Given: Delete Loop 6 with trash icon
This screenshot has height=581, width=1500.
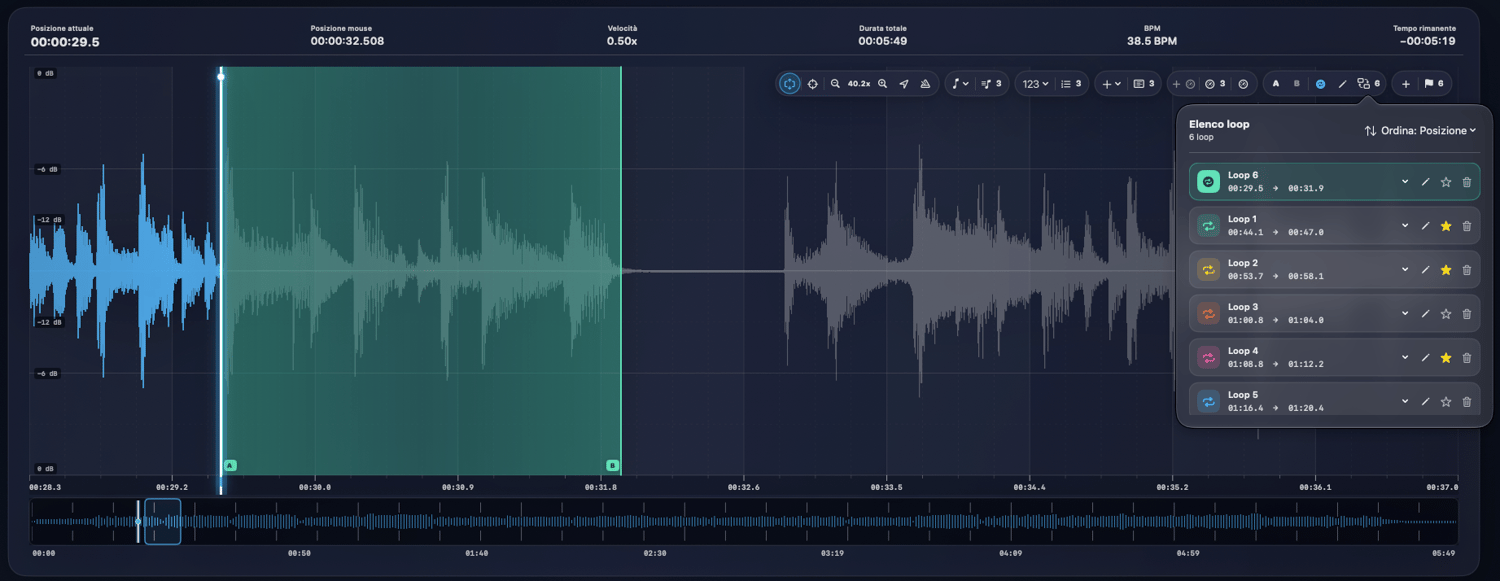Looking at the screenshot, I should click(x=1467, y=182).
